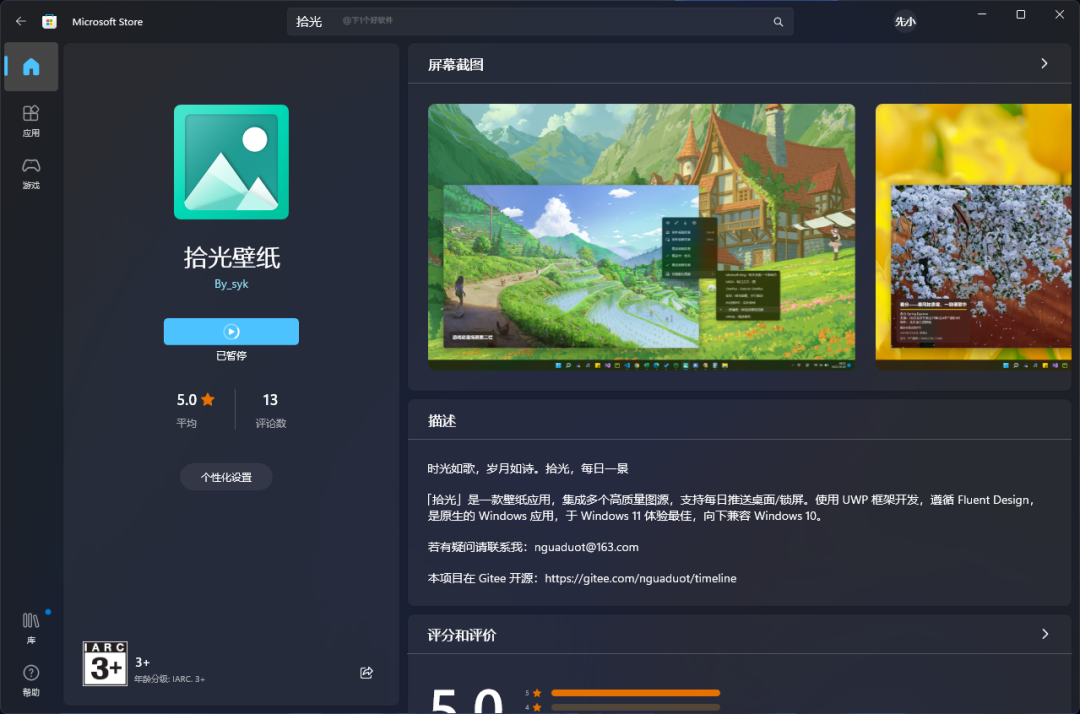Expand the 评分和评价 ratings section
The width and height of the screenshot is (1080, 714).
1044,635
